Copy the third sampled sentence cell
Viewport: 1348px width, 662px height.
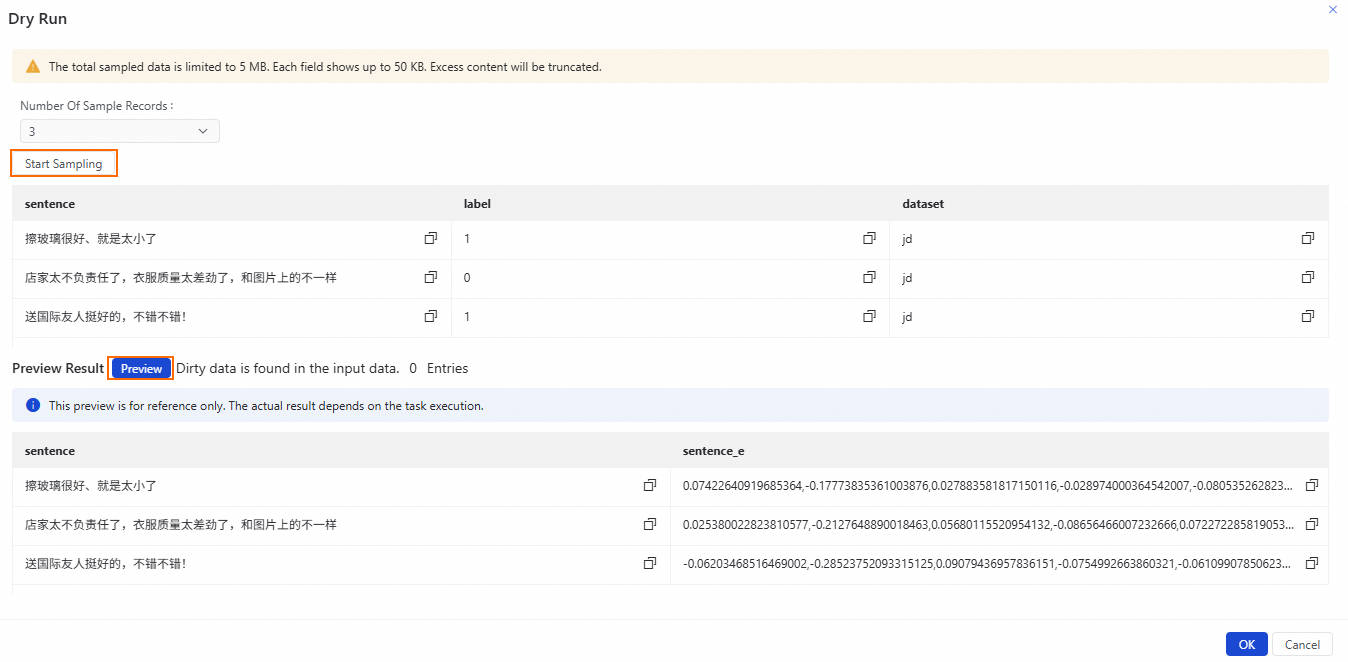click(431, 316)
